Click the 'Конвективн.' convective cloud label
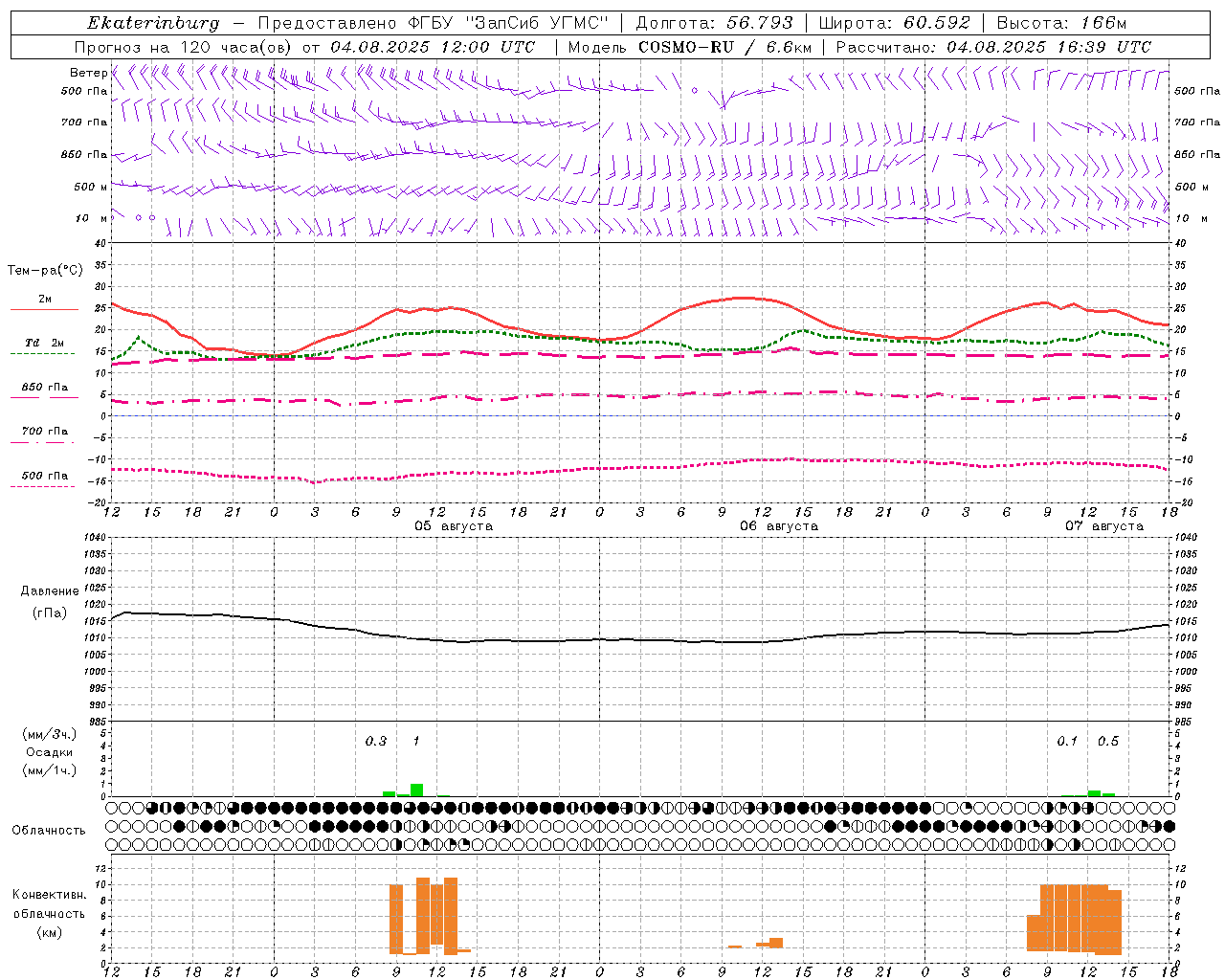1225x980 pixels. tap(50, 895)
